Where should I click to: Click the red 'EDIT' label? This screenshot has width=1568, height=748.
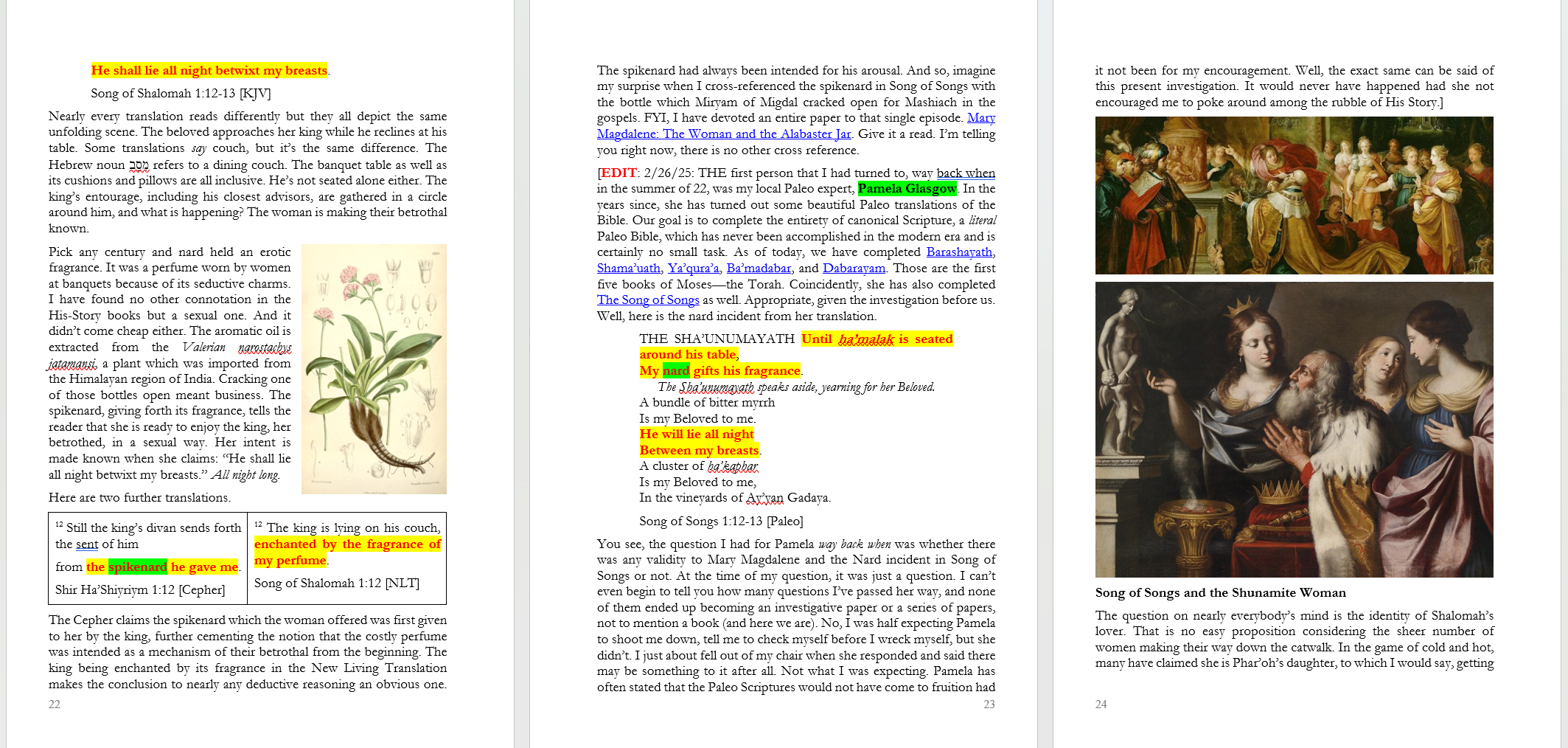[619, 173]
